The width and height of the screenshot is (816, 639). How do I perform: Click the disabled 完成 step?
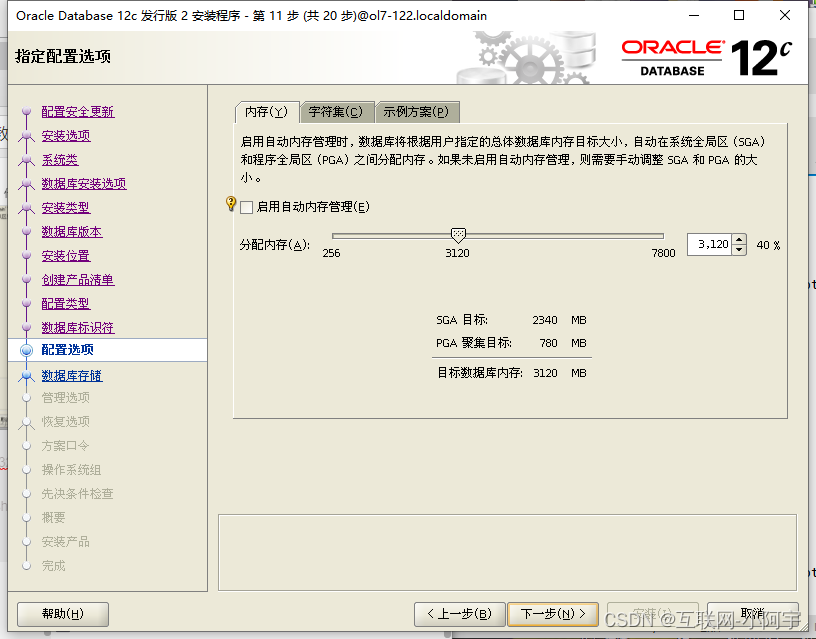click(x=54, y=566)
